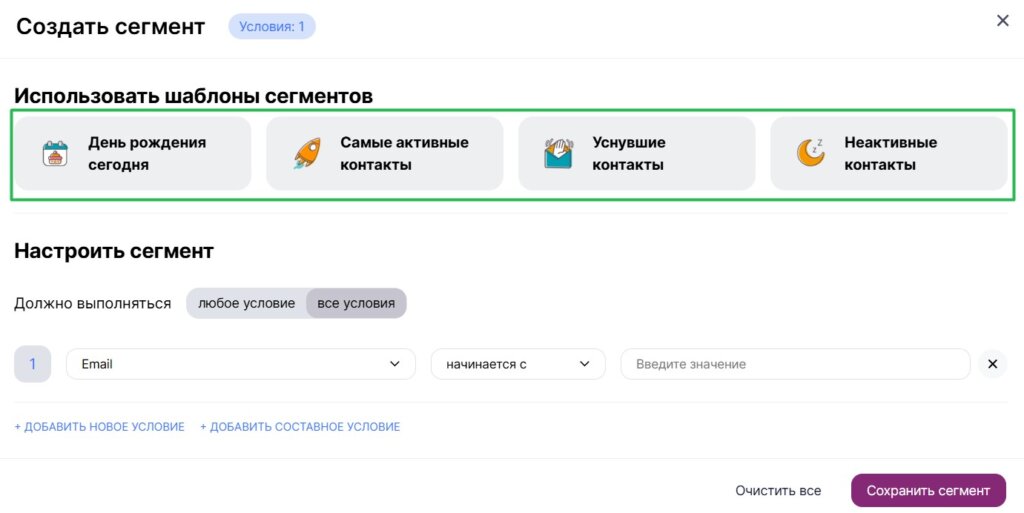Choose the "День рождения сегодня" template
The image size is (1024, 513).
(147, 154)
